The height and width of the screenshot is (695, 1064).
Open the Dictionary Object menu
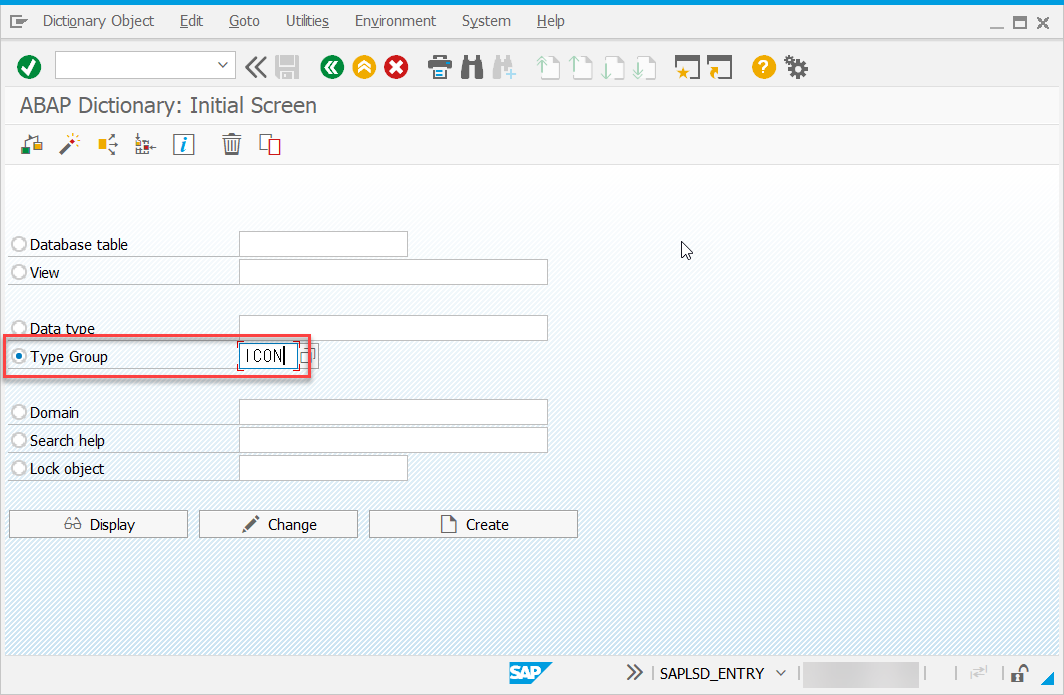pos(98,21)
